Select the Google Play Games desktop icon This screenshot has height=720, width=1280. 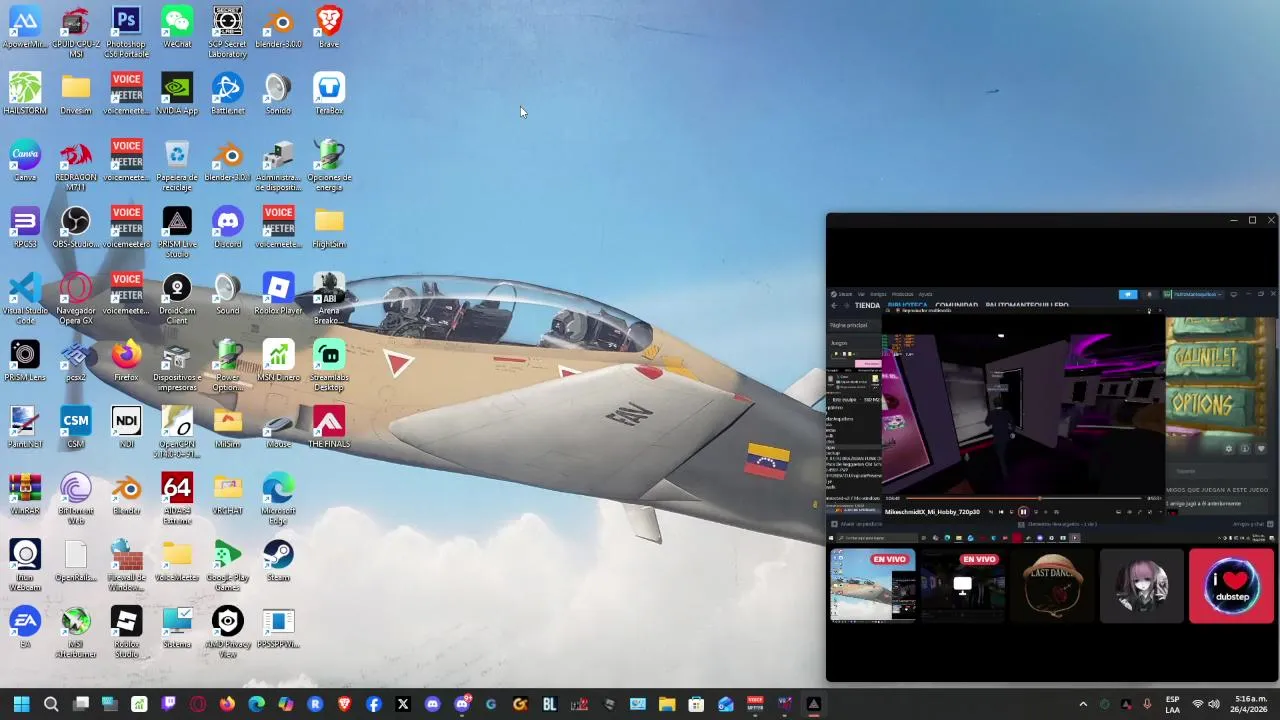[x=227, y=566]
